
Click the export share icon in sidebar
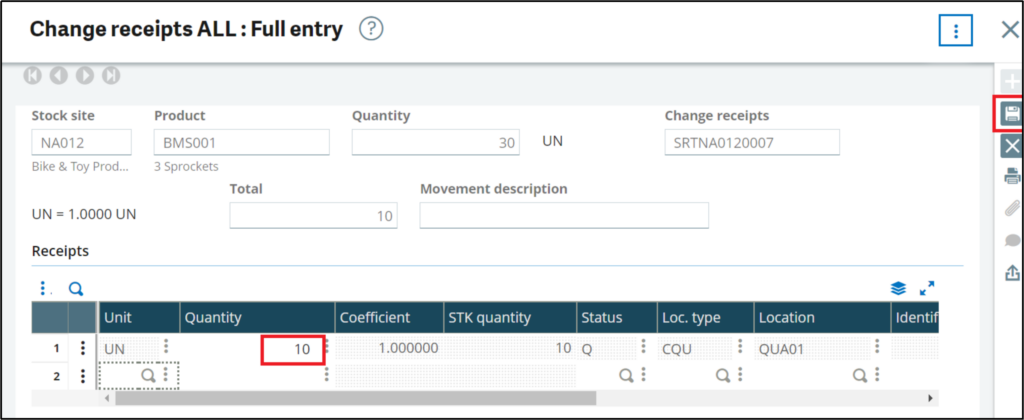1011,272
